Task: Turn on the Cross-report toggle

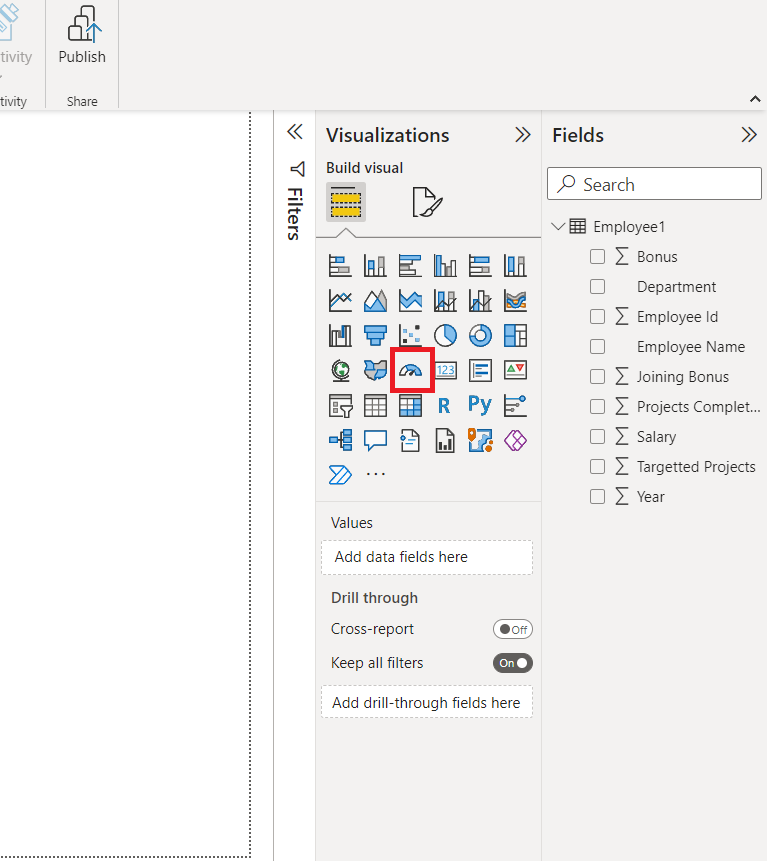Action: tap(513, 629)
